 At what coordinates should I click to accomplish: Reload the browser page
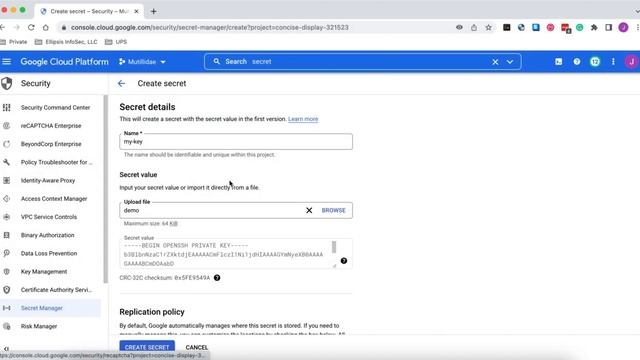pos(31,27)
